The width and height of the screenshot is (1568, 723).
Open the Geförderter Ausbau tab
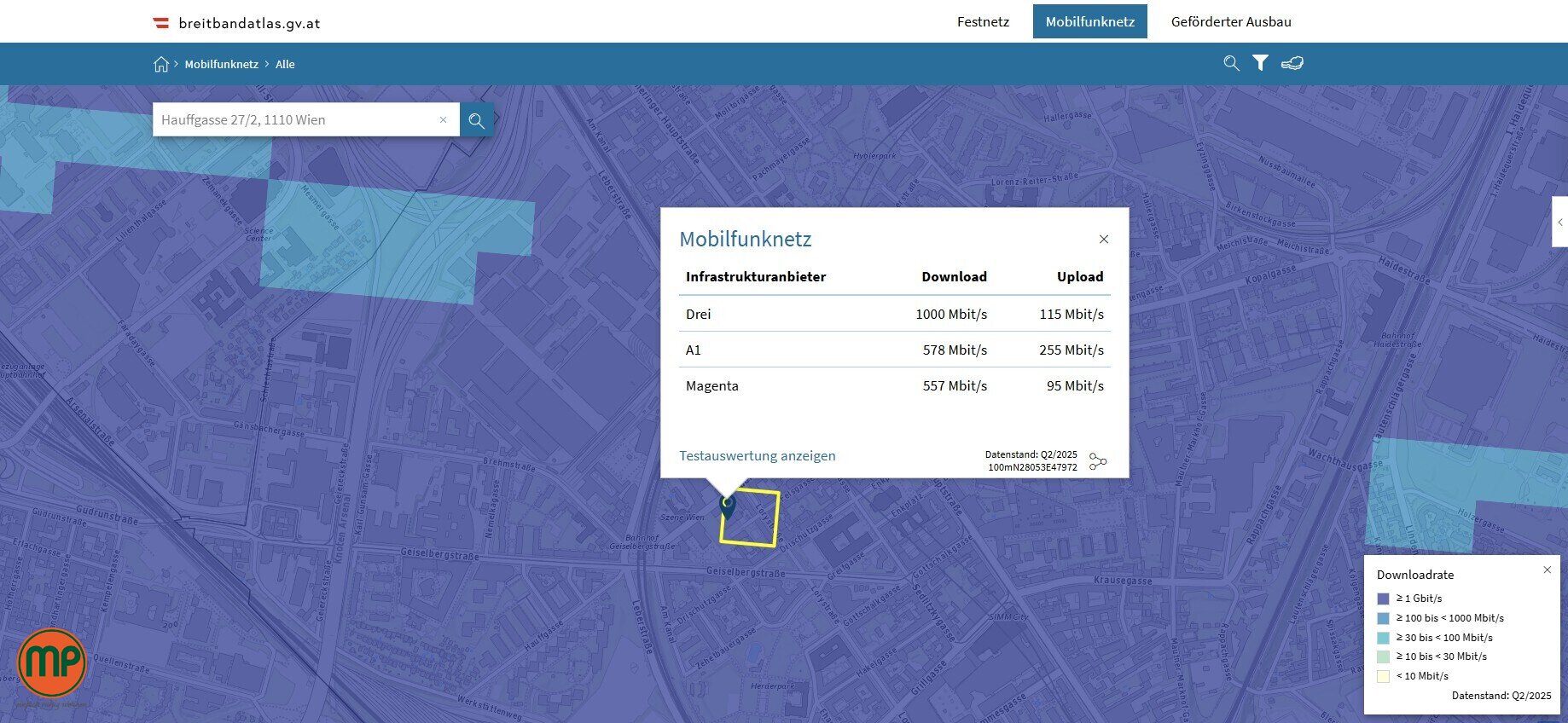tap(1230, 22)
